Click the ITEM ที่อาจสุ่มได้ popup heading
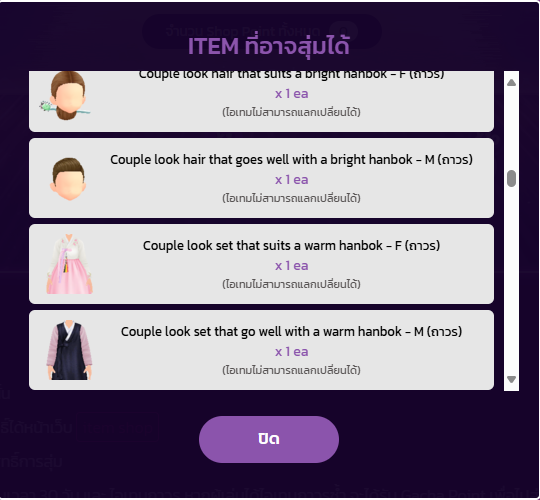The height and width of the screenshot is (500, 540). (269, 46)
